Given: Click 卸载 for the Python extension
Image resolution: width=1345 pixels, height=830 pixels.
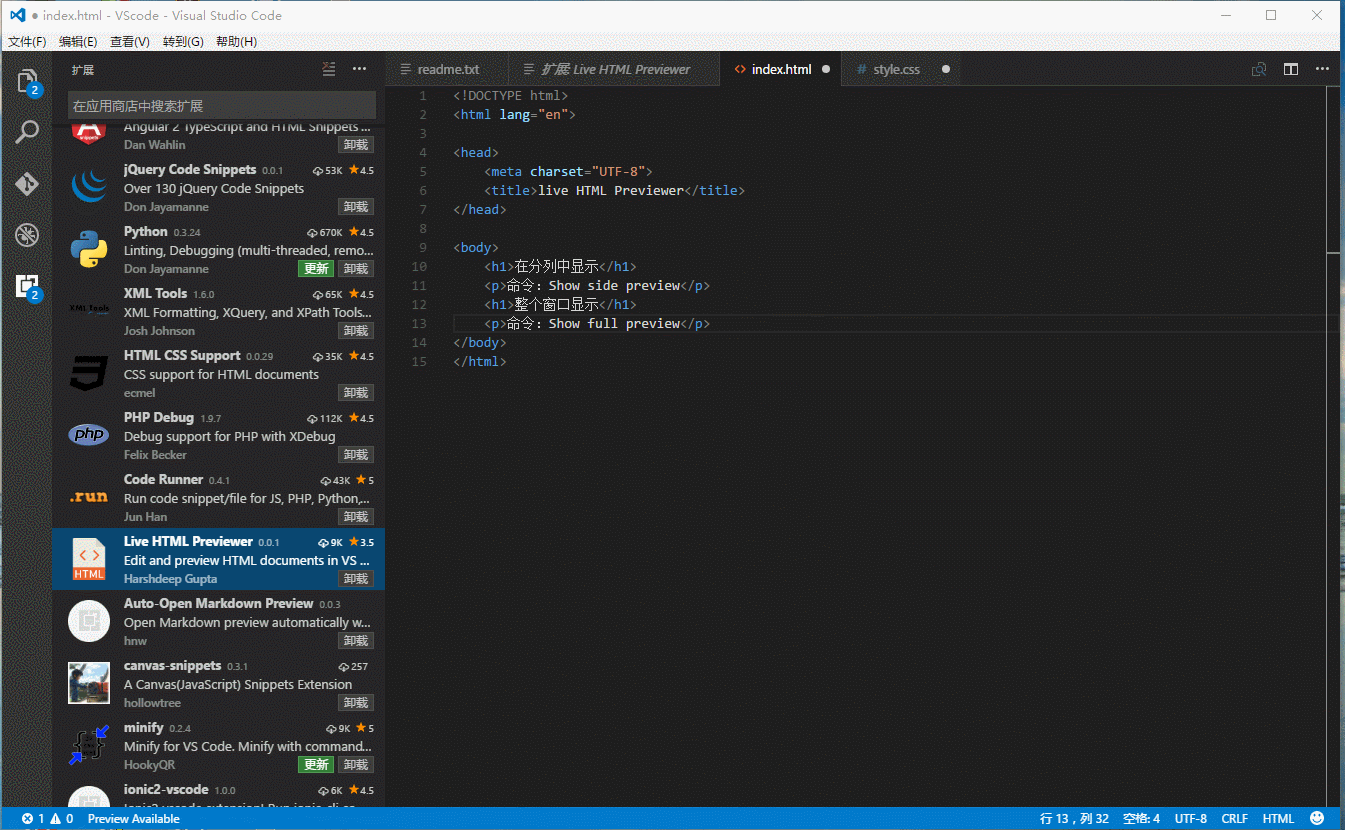Looking at the screenshot, I should pos(355,269).
